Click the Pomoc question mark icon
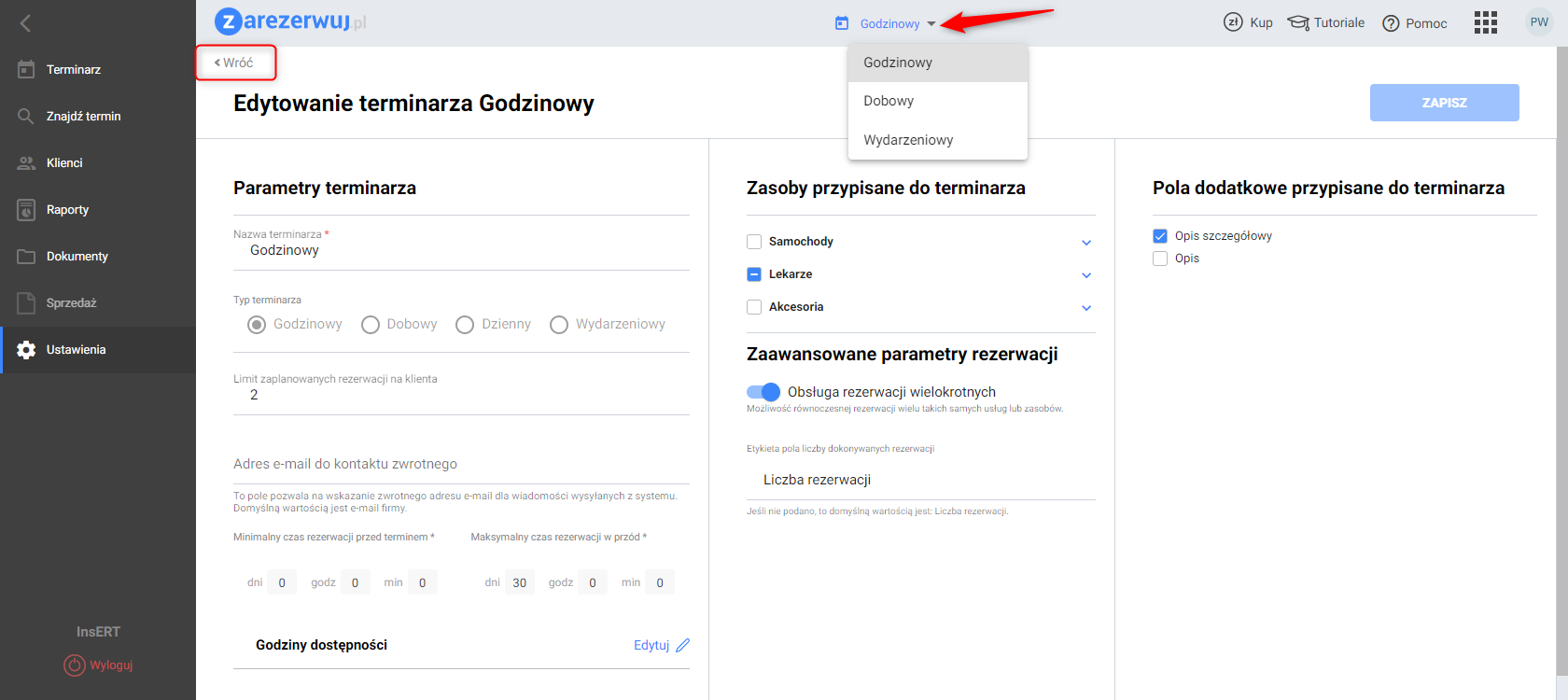Image resolution: width=1568 pixels, height=700 pixels. click(x=1391, y=23)
